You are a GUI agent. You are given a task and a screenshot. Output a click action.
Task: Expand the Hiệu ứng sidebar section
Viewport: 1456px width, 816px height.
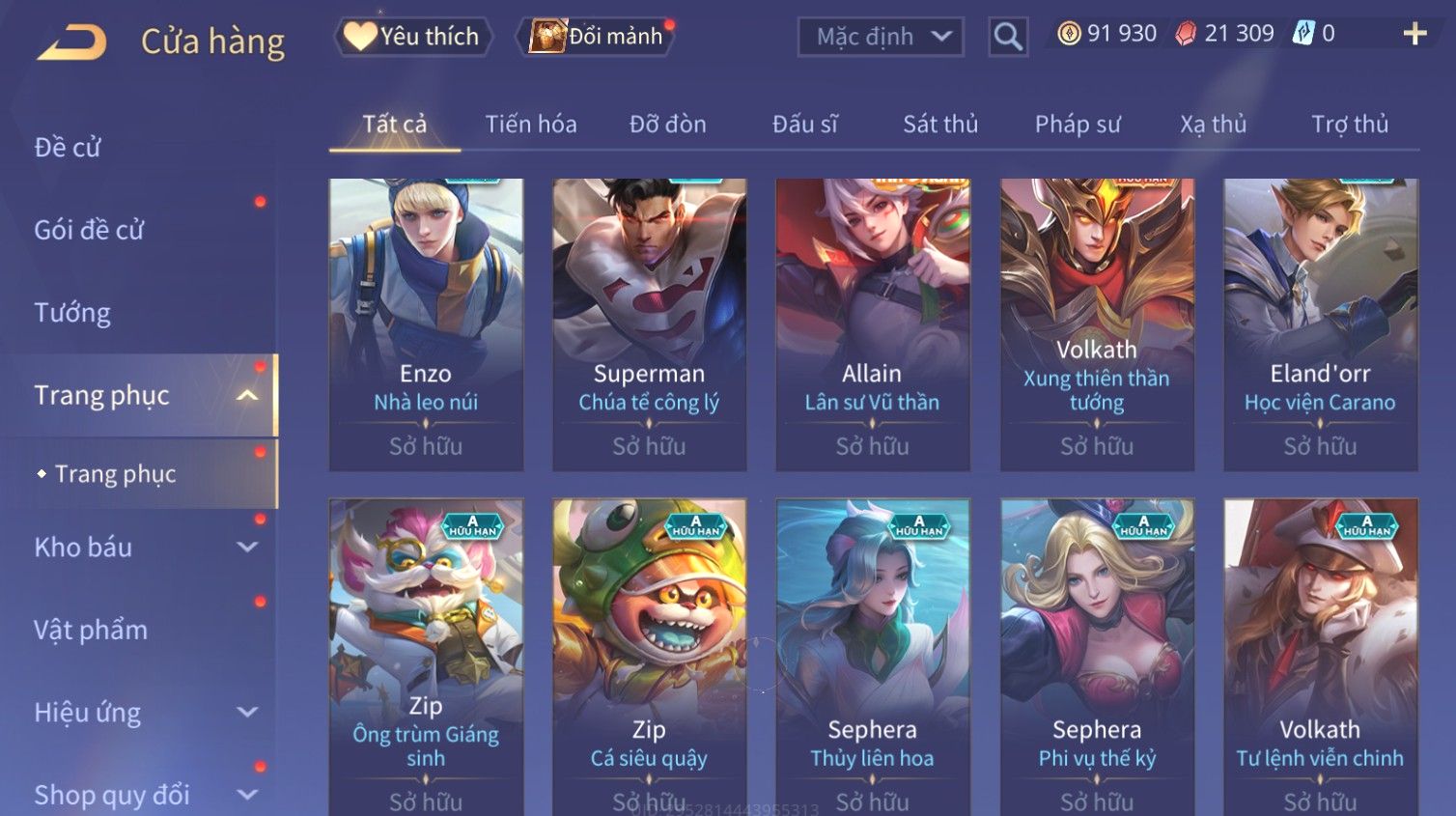point(247,712)
